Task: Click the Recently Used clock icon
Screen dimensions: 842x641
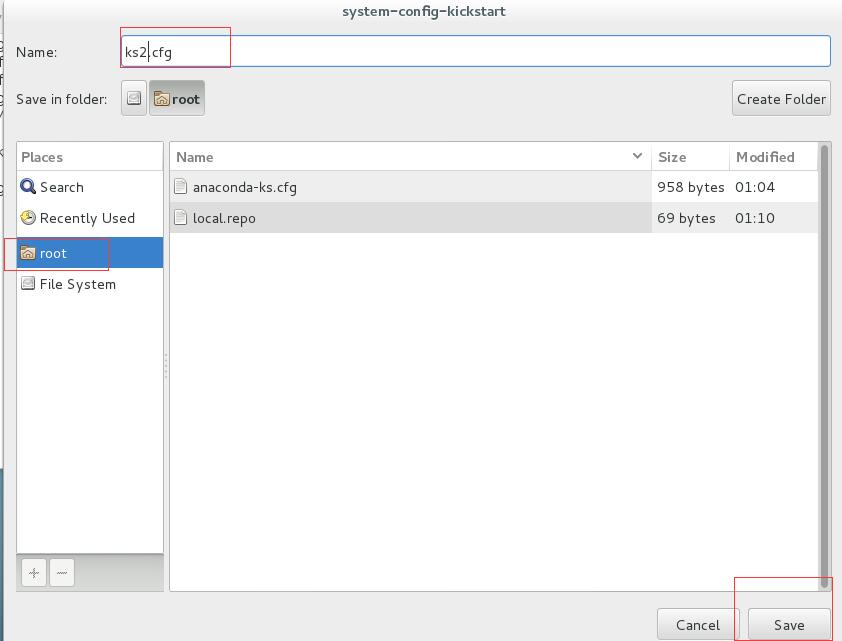Action: (x=28, y=218)
